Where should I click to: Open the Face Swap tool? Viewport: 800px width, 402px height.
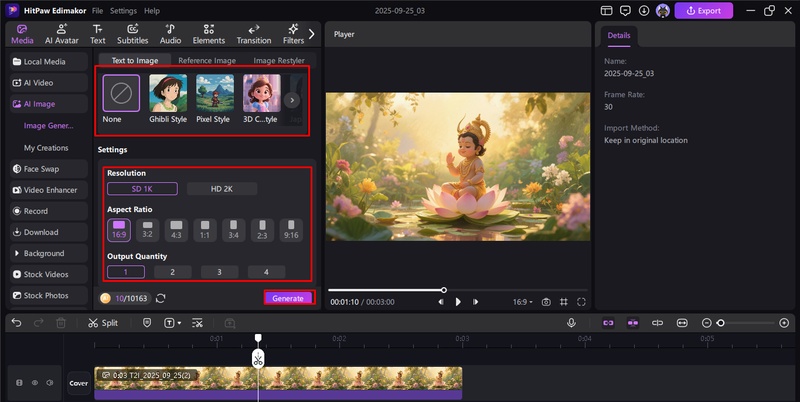(x=43, y=169)
